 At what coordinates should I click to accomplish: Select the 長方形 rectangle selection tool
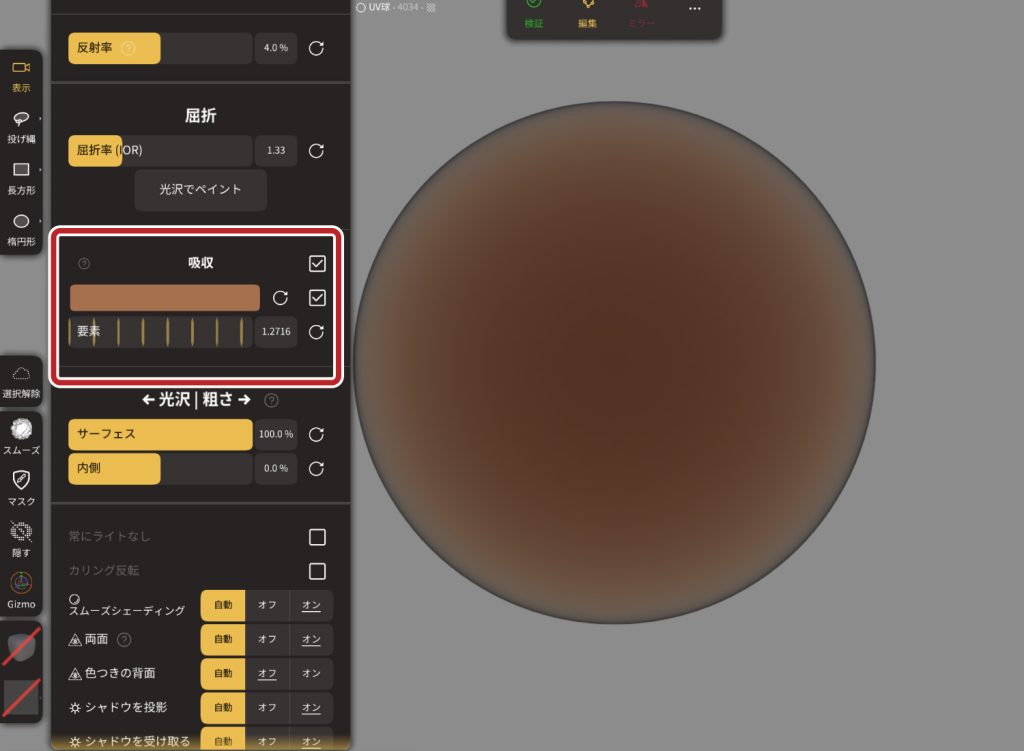21,175
